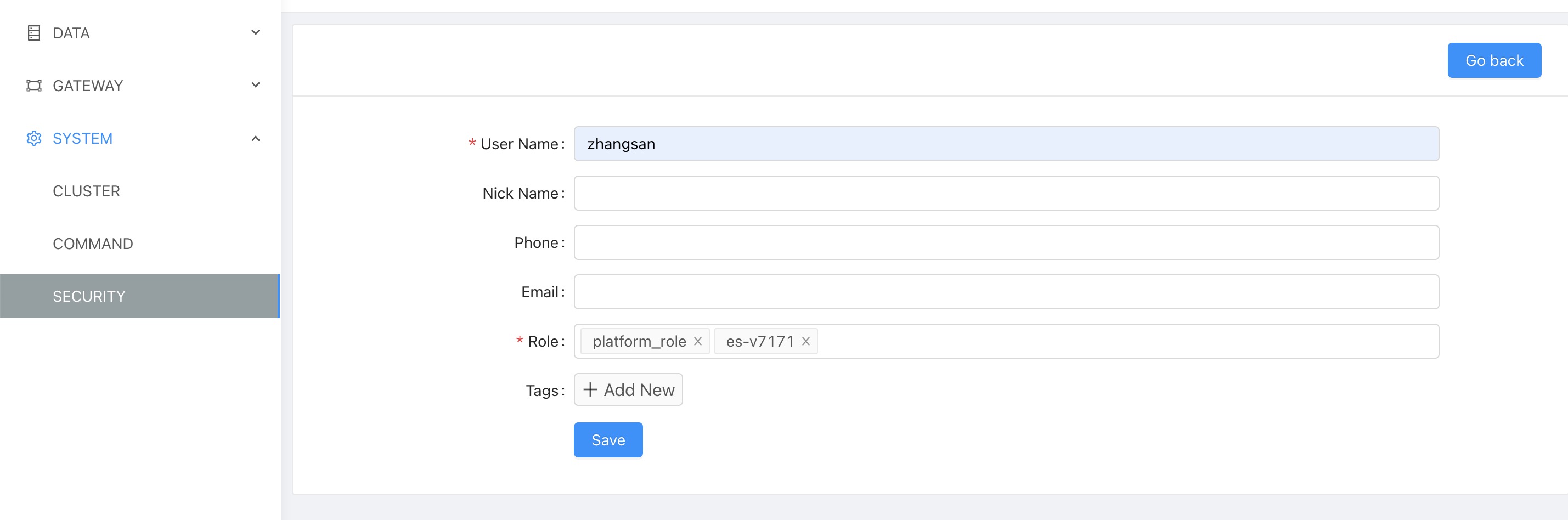Click the GATEWAY sidebar icon
1568x520 pixels.
35,85
